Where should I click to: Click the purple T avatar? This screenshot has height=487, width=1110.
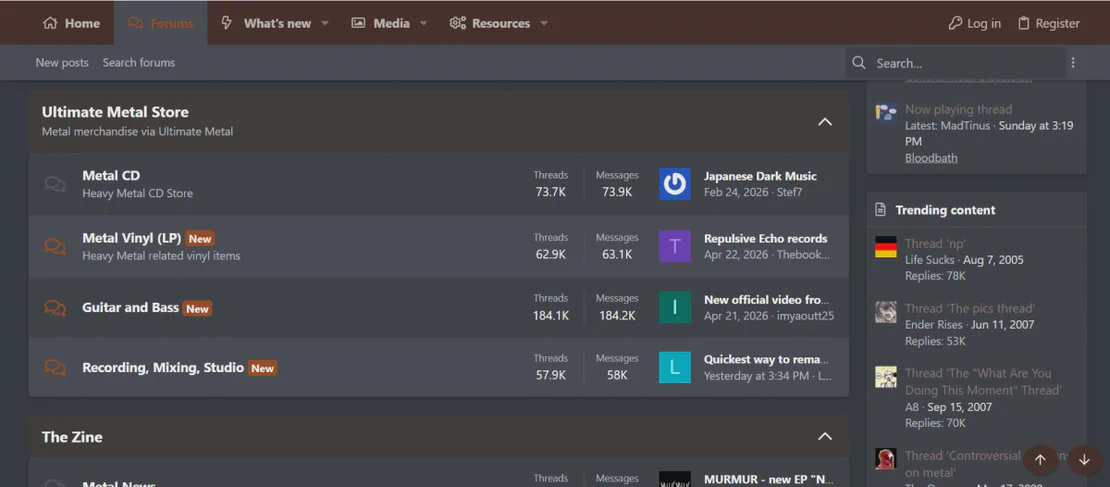pos(675,246)
